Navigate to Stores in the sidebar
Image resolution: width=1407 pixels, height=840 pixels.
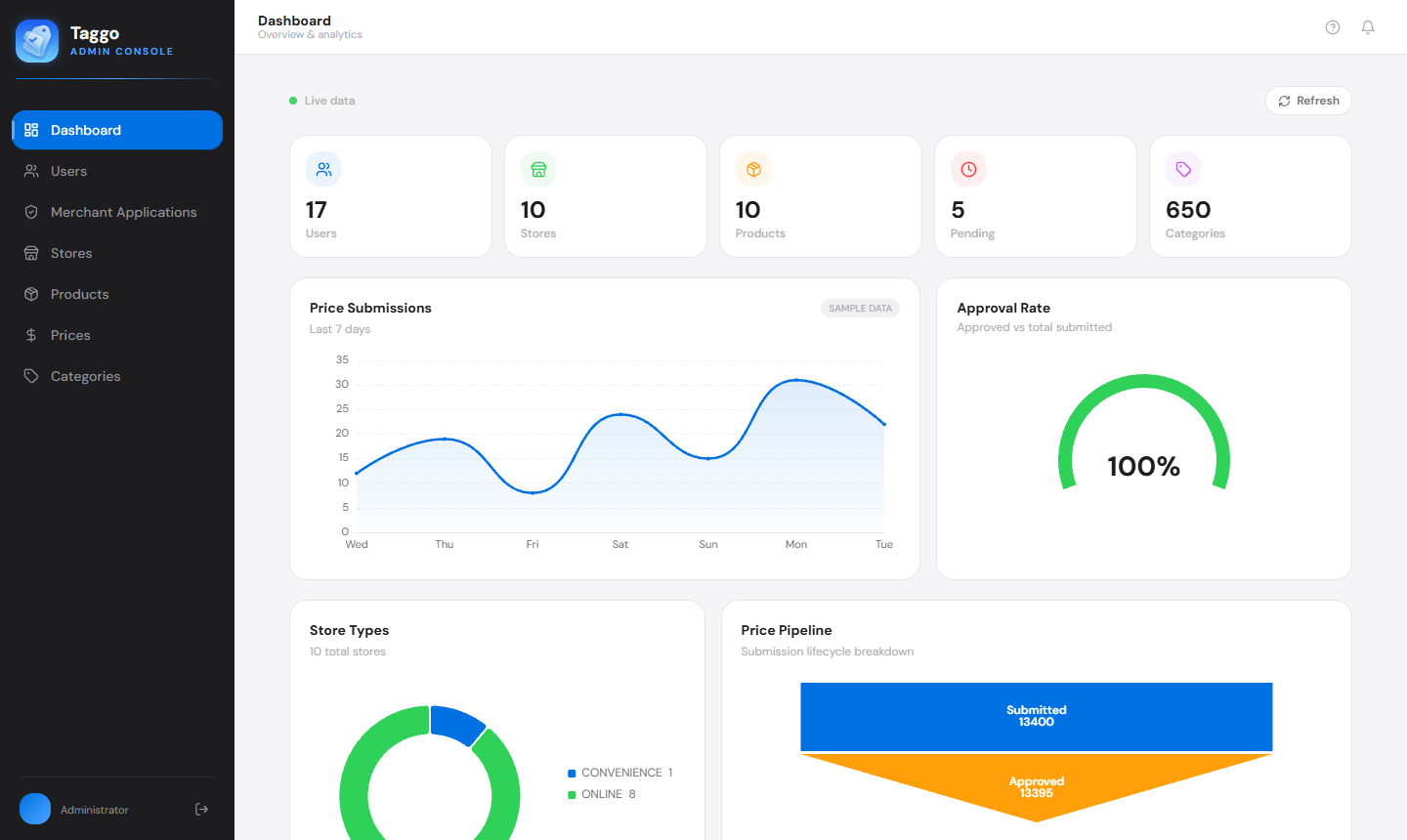click(117, 253)
